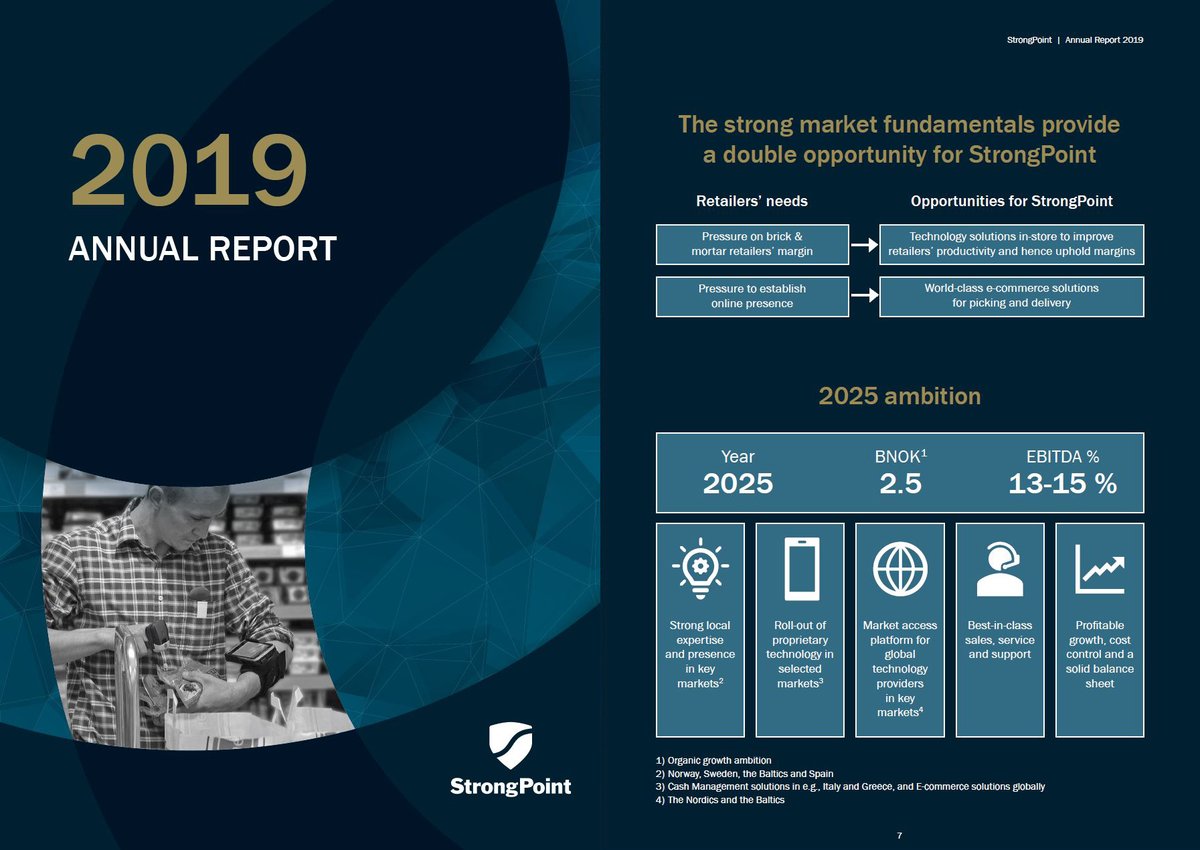Click footnote 3 about Cash Management solutions
Image resolution: width=1200 pixels, height=850 pixels.
[850, 786]
